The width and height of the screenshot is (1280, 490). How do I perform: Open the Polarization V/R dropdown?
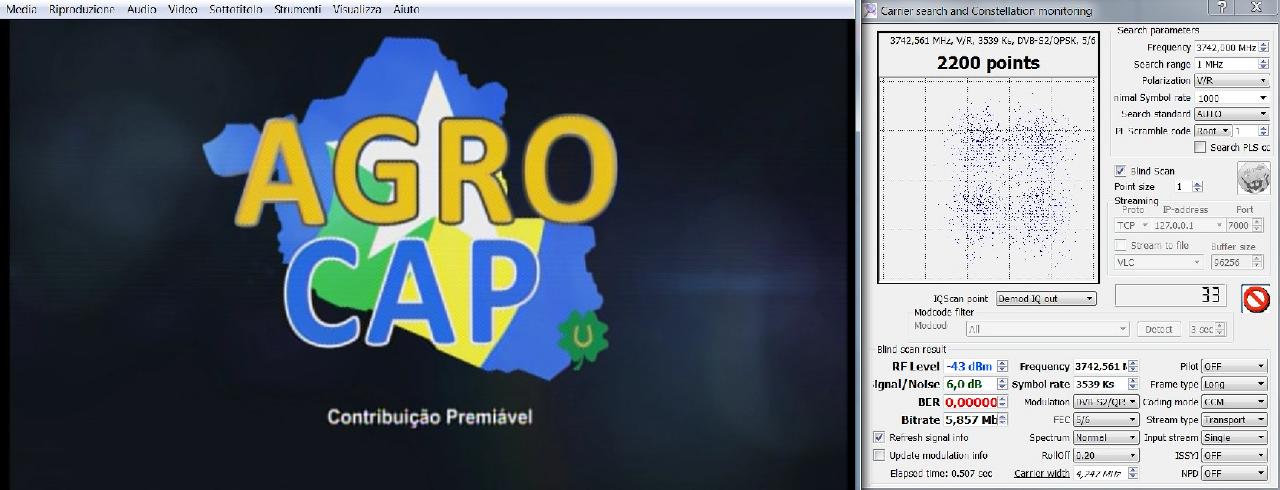pos(1231,80)
